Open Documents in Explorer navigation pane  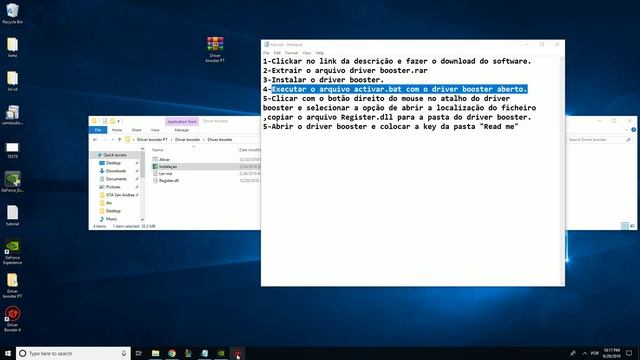[116, 179]
